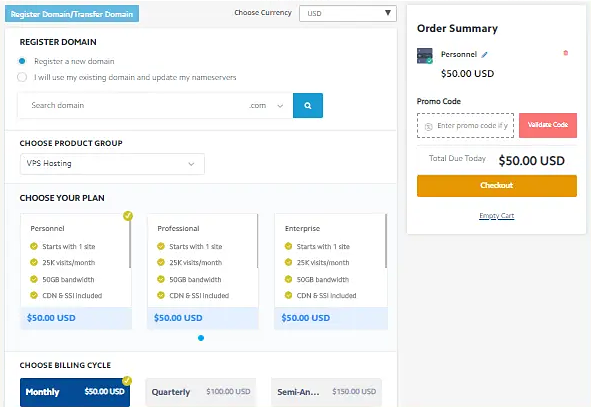Click the Empty Cart link
This screenshot has width=591, height=407.
[x=496, y=216]
